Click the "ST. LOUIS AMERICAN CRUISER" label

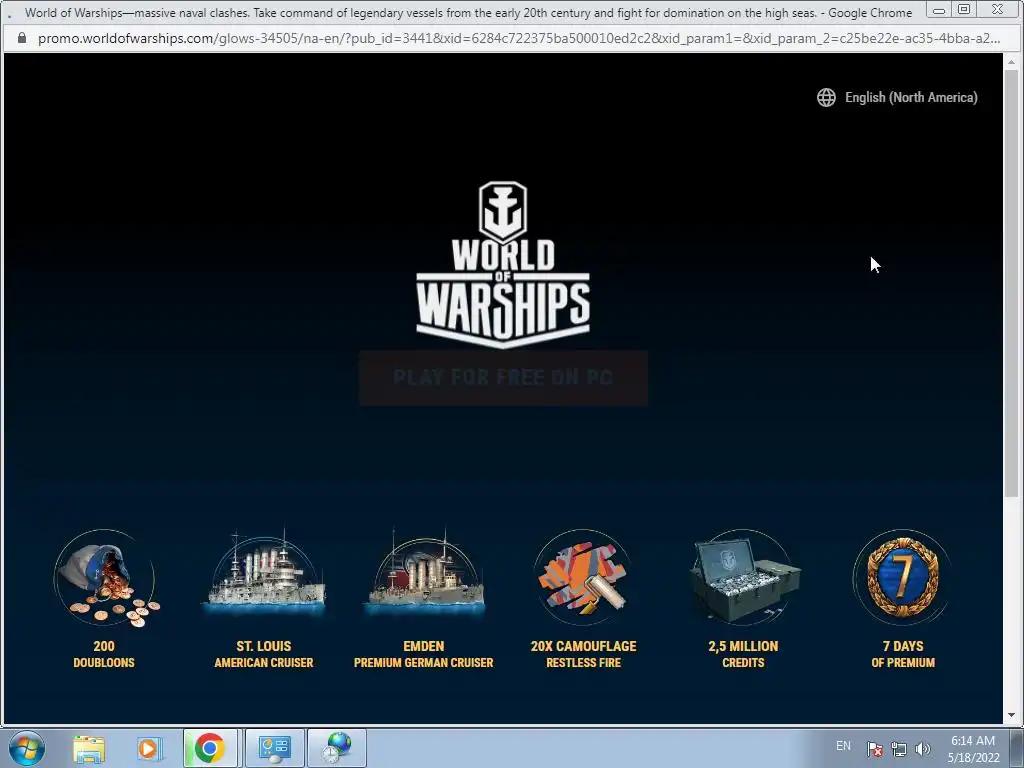pyautogui.click(x=264, y=654)
